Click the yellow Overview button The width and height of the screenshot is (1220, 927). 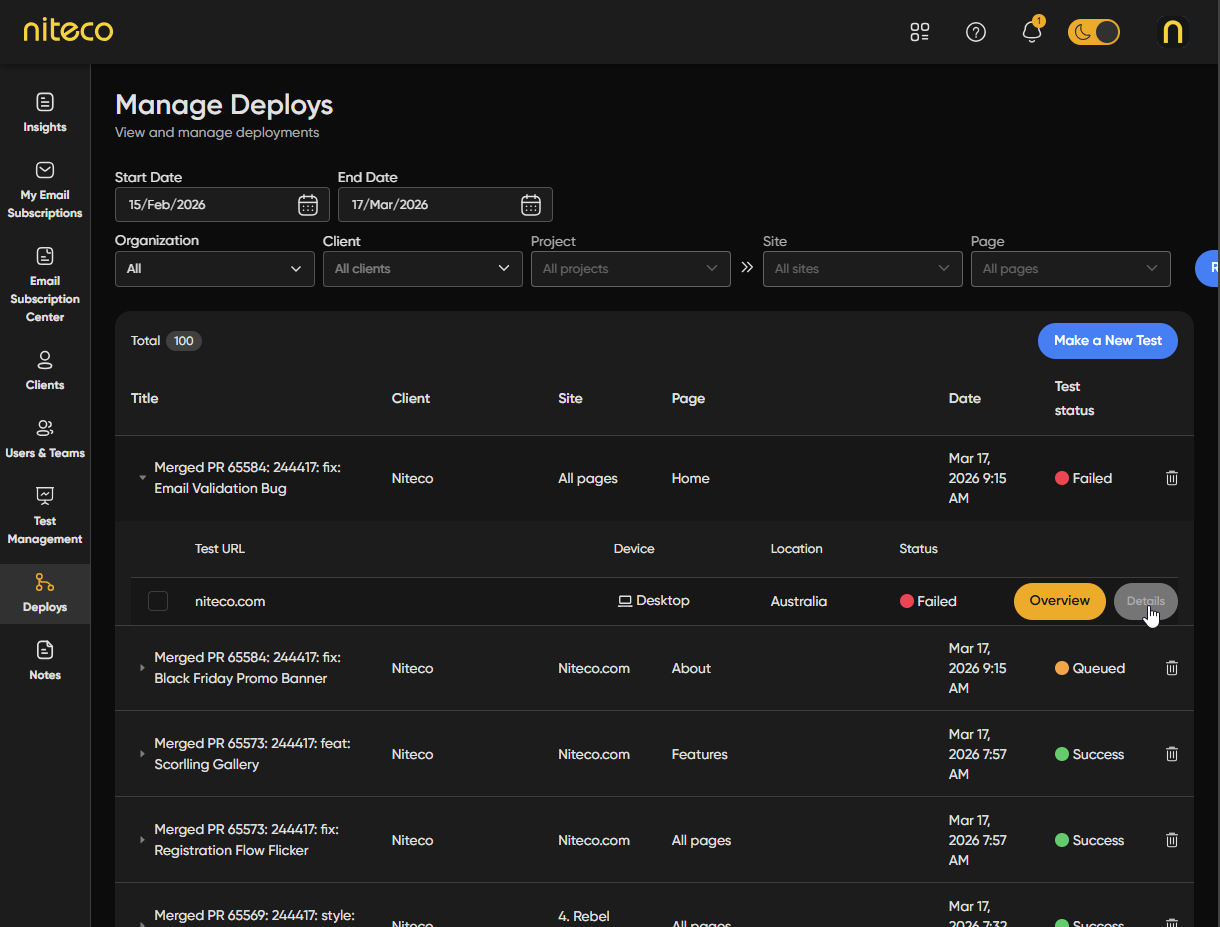coord(1059,601)
